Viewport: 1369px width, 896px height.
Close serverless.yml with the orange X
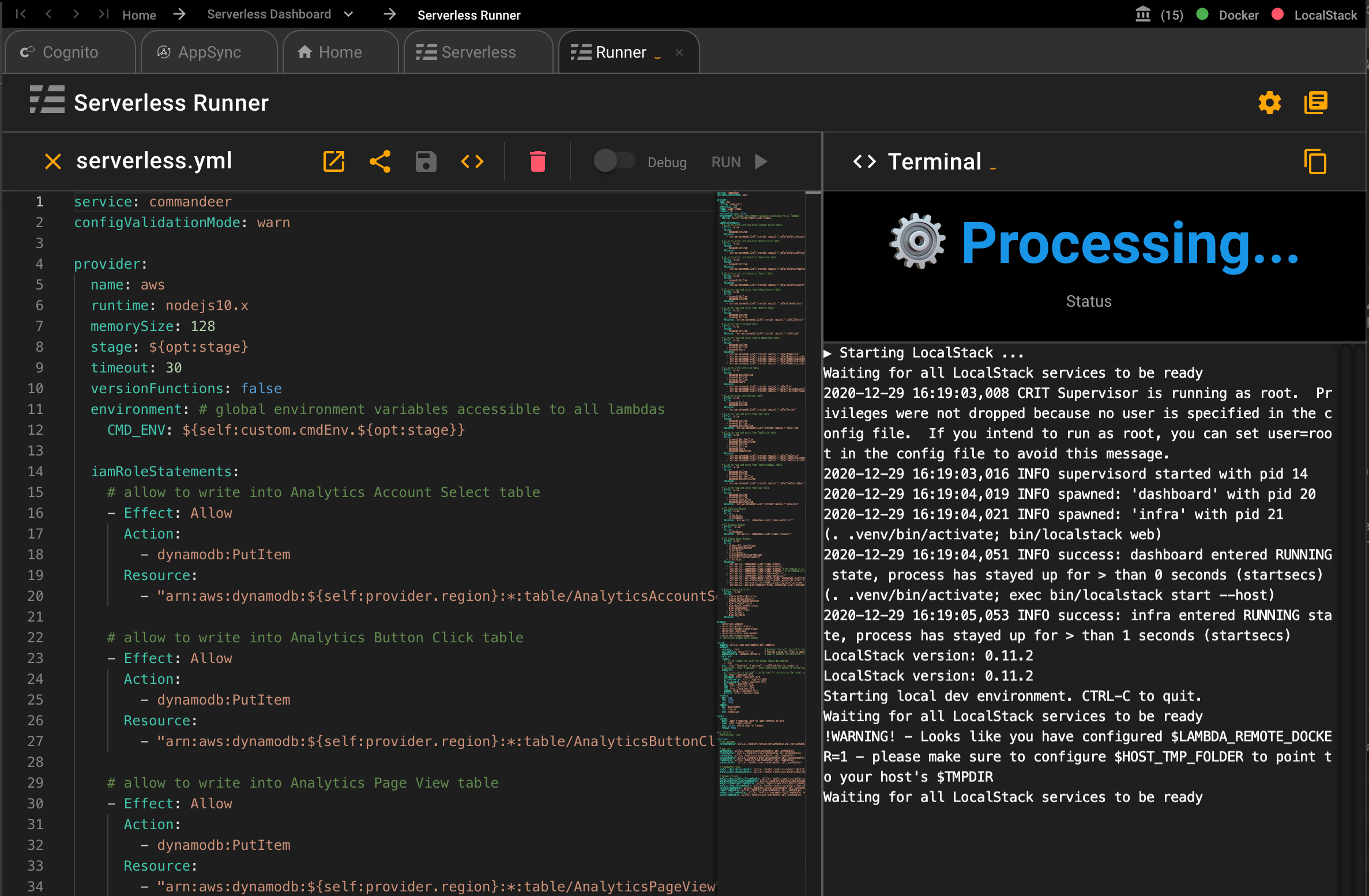pyautogui.click(x=53, y=162)
